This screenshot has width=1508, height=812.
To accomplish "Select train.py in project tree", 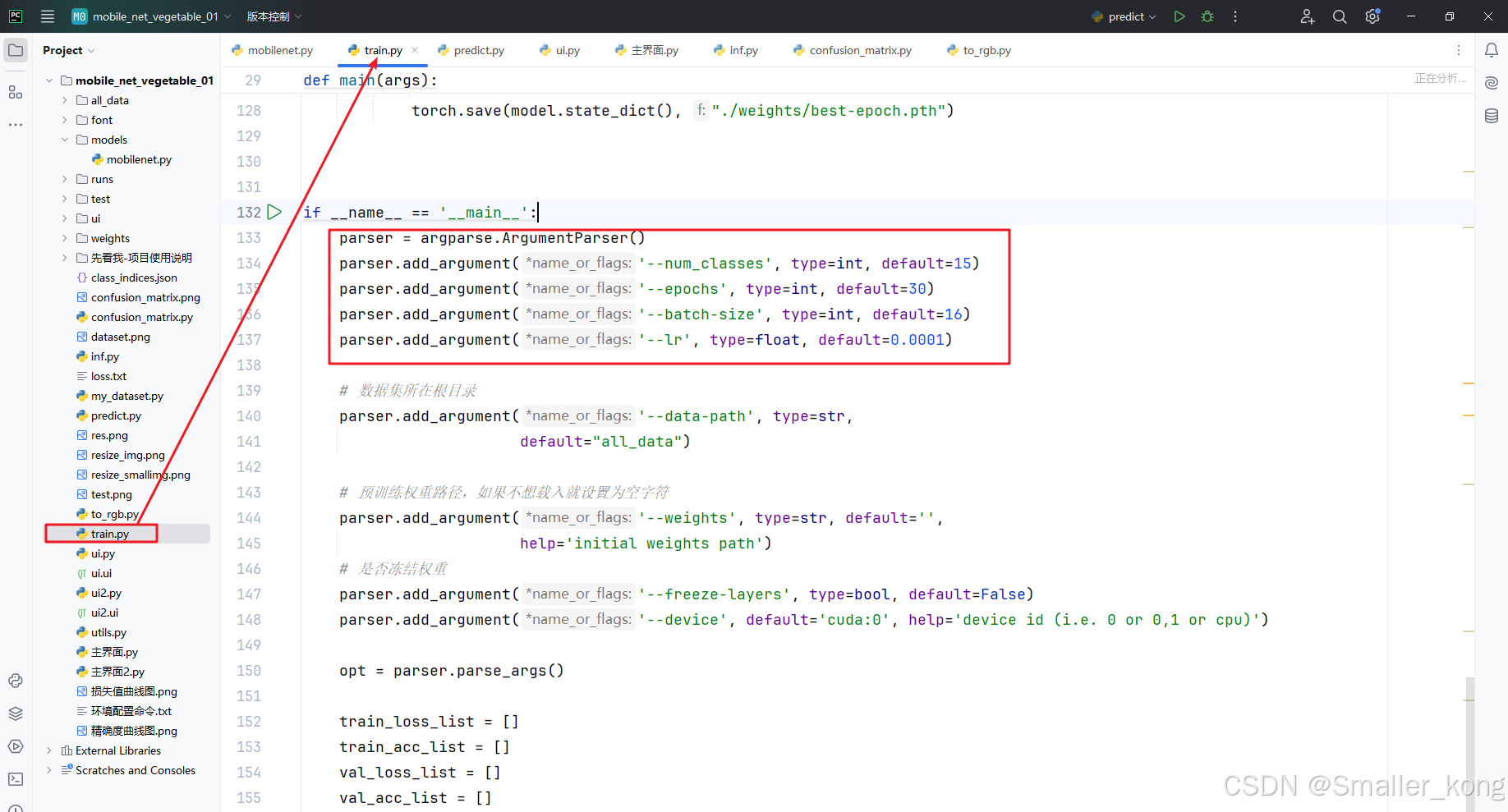I will 110,534.
